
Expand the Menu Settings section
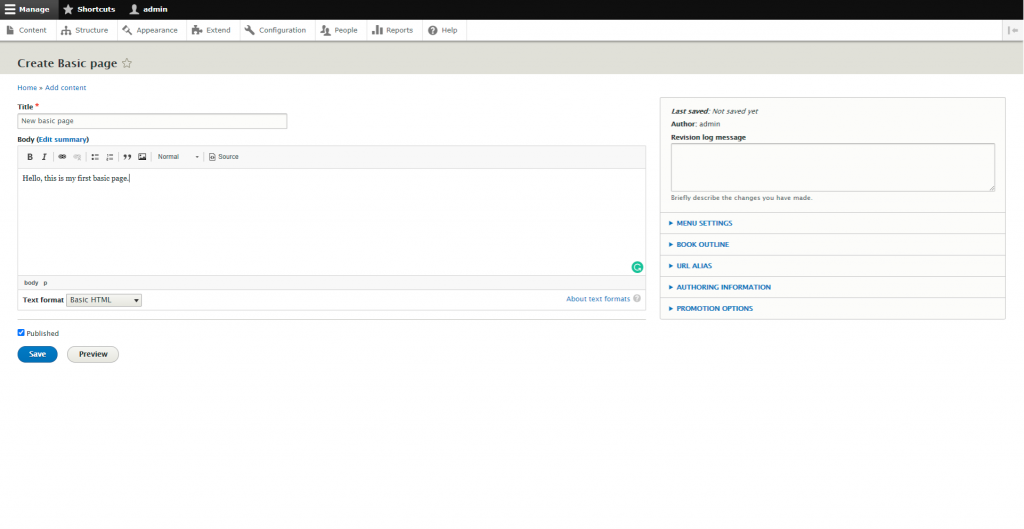[x=704, y=223]
